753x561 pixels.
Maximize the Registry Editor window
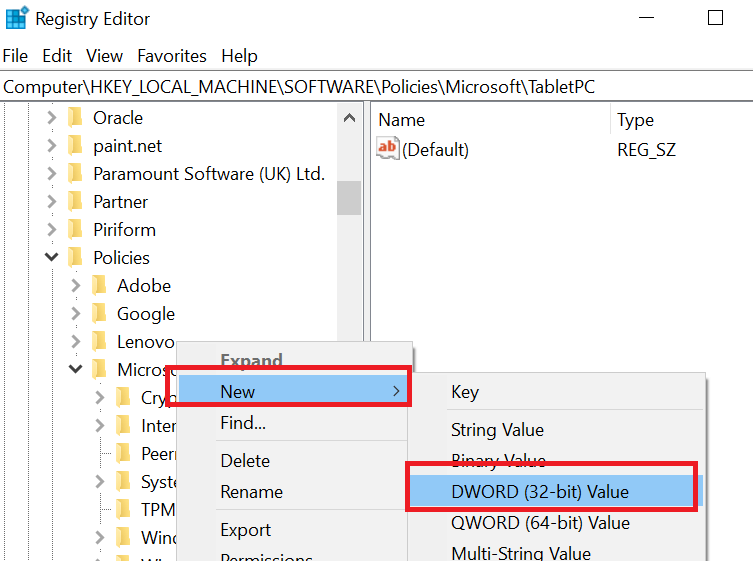[x=715, y=18]
